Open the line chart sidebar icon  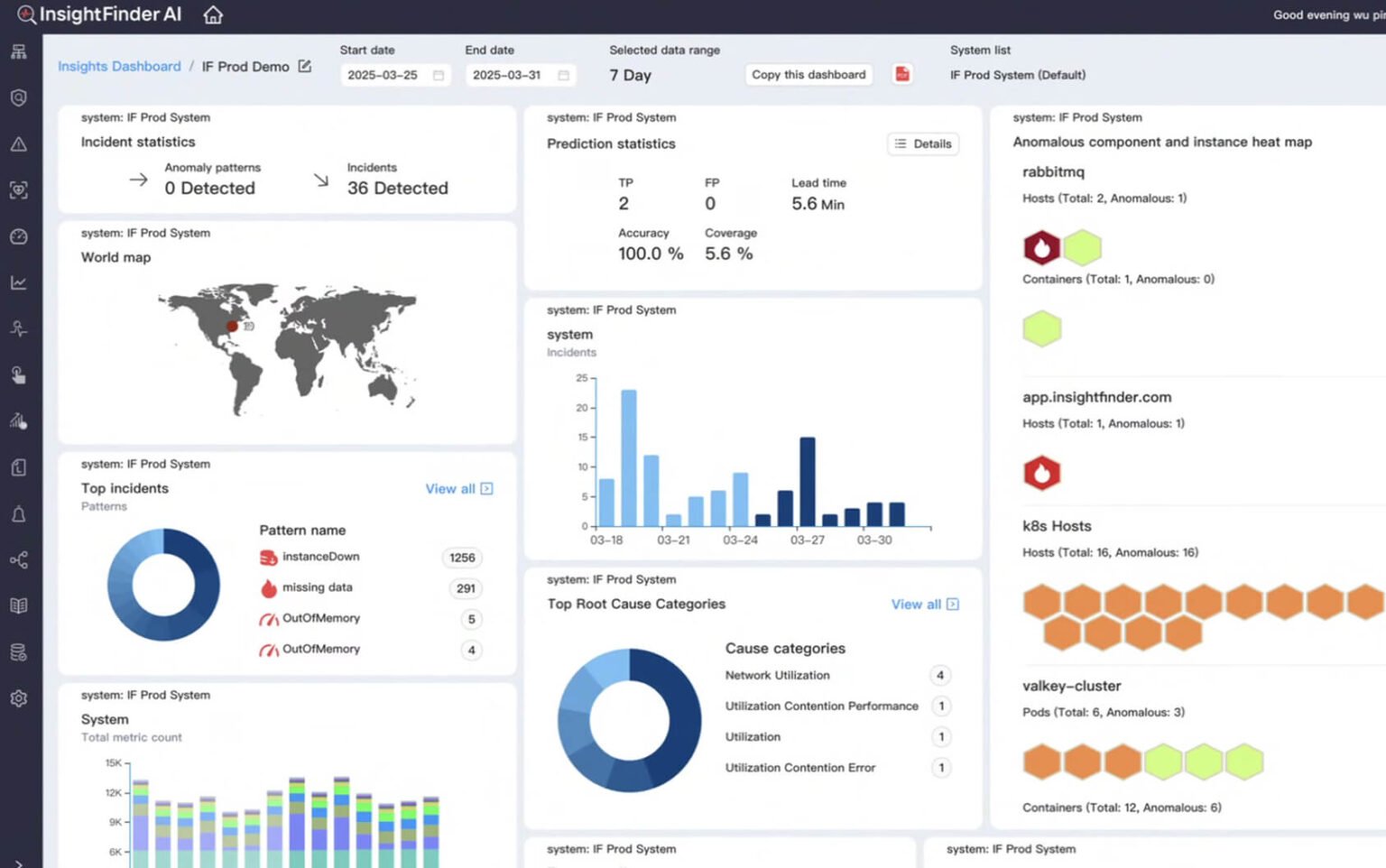[x=19, y=282]
